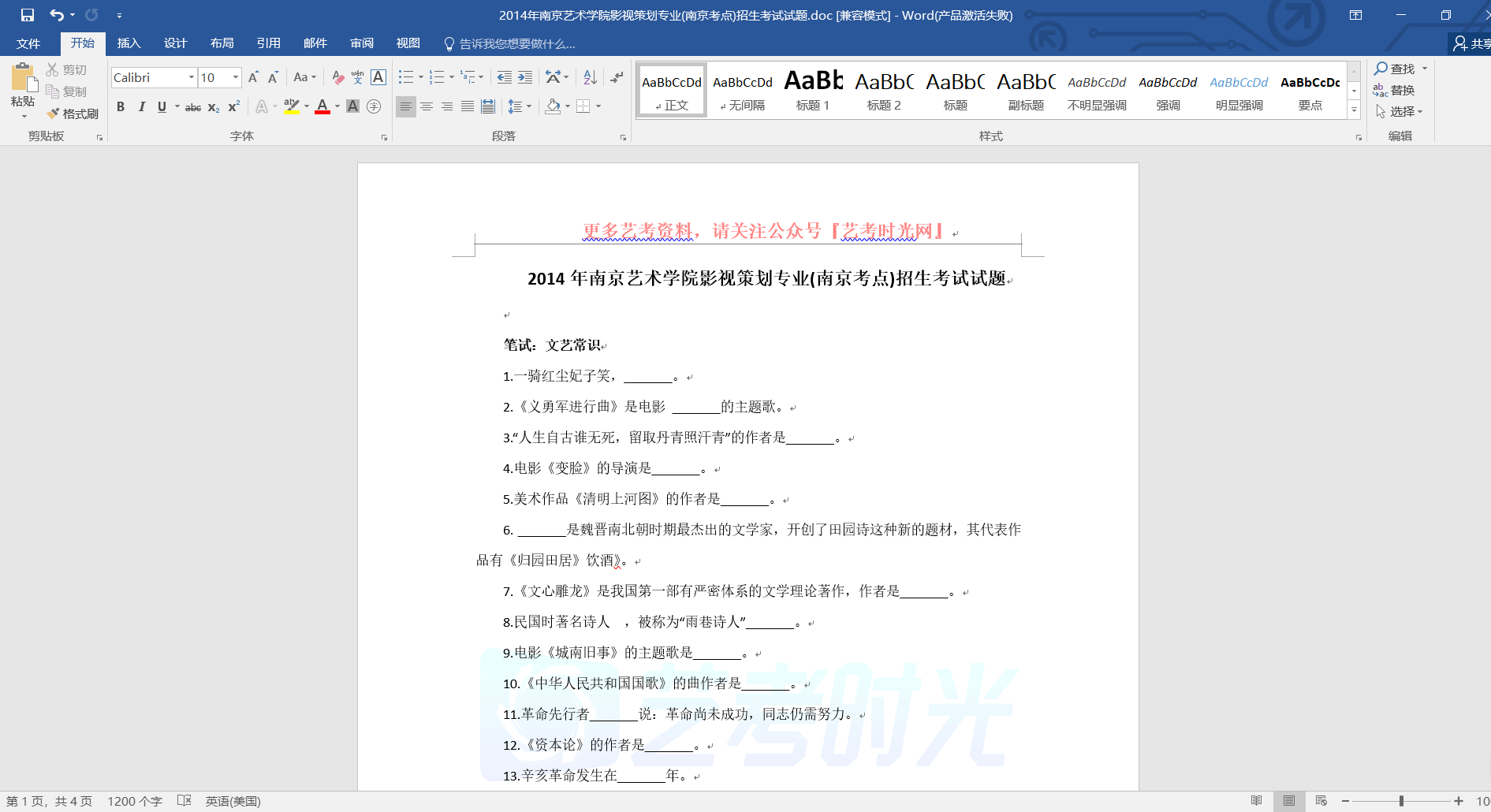Click the Bullets list icon
The width and height of the screenshot is (1491, 812).
tap(406, 77)
